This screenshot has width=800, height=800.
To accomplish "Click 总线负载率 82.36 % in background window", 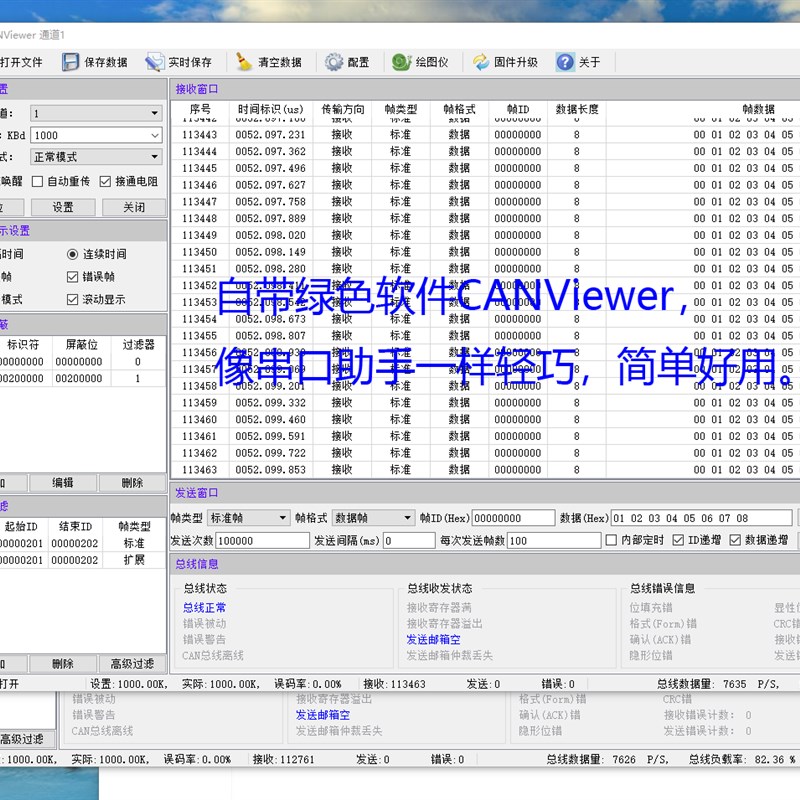I will coord(742,760).
